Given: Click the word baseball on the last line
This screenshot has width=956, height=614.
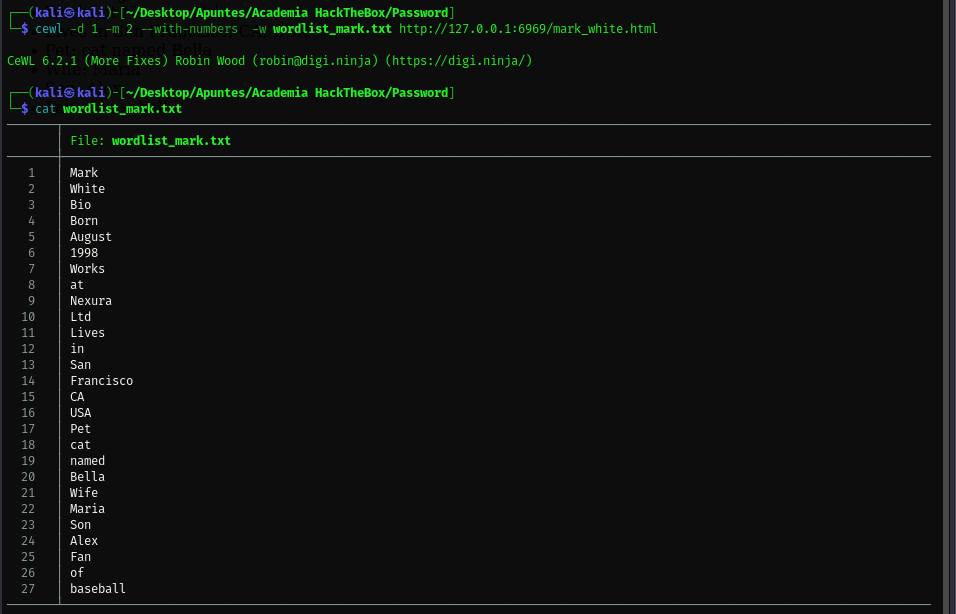Looking at the screenshot, I should coord(98,589).
